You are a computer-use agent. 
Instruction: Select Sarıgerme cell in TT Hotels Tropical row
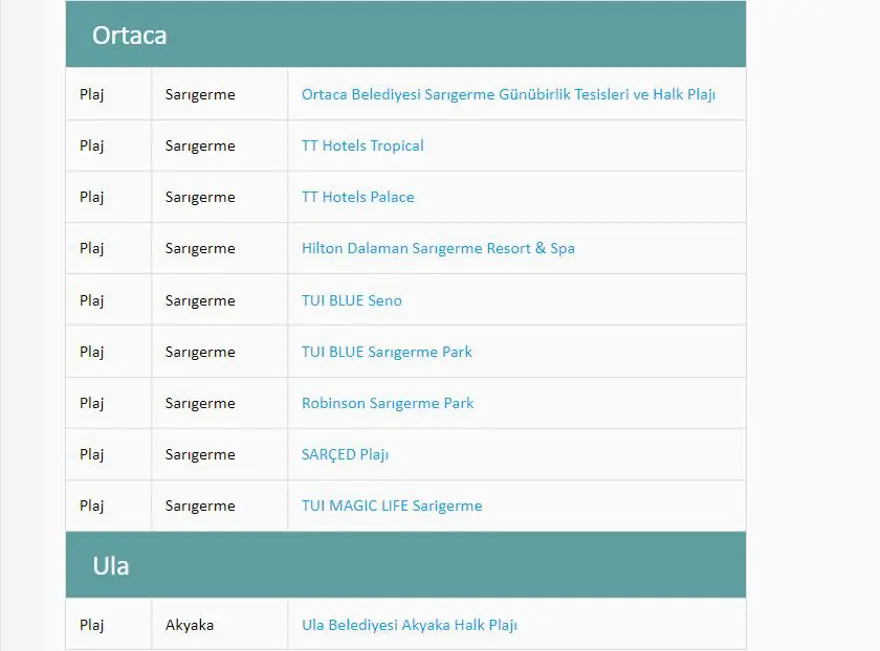pos(200,146)
